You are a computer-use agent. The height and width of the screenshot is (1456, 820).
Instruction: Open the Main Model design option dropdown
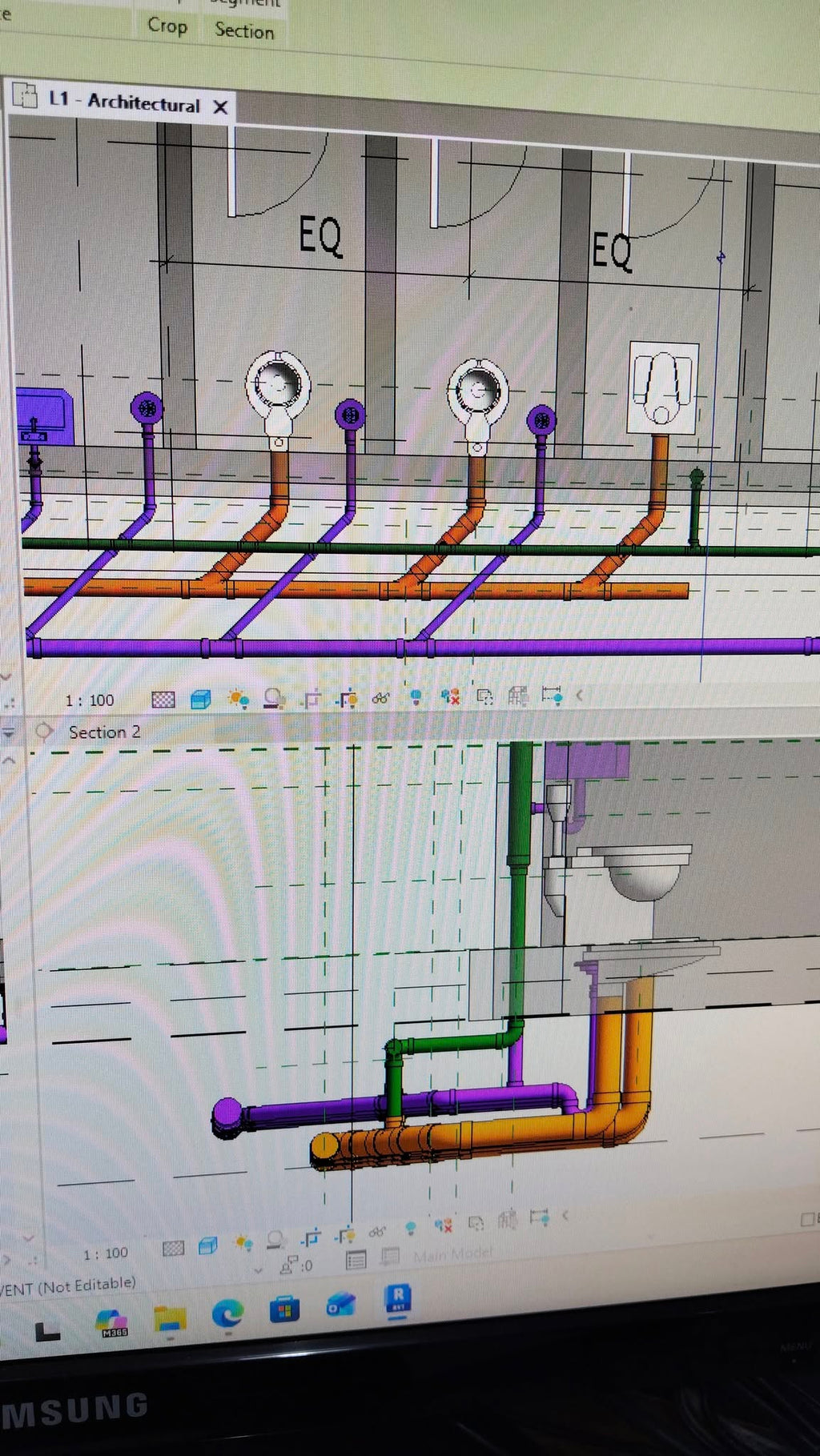point(453,1253)
